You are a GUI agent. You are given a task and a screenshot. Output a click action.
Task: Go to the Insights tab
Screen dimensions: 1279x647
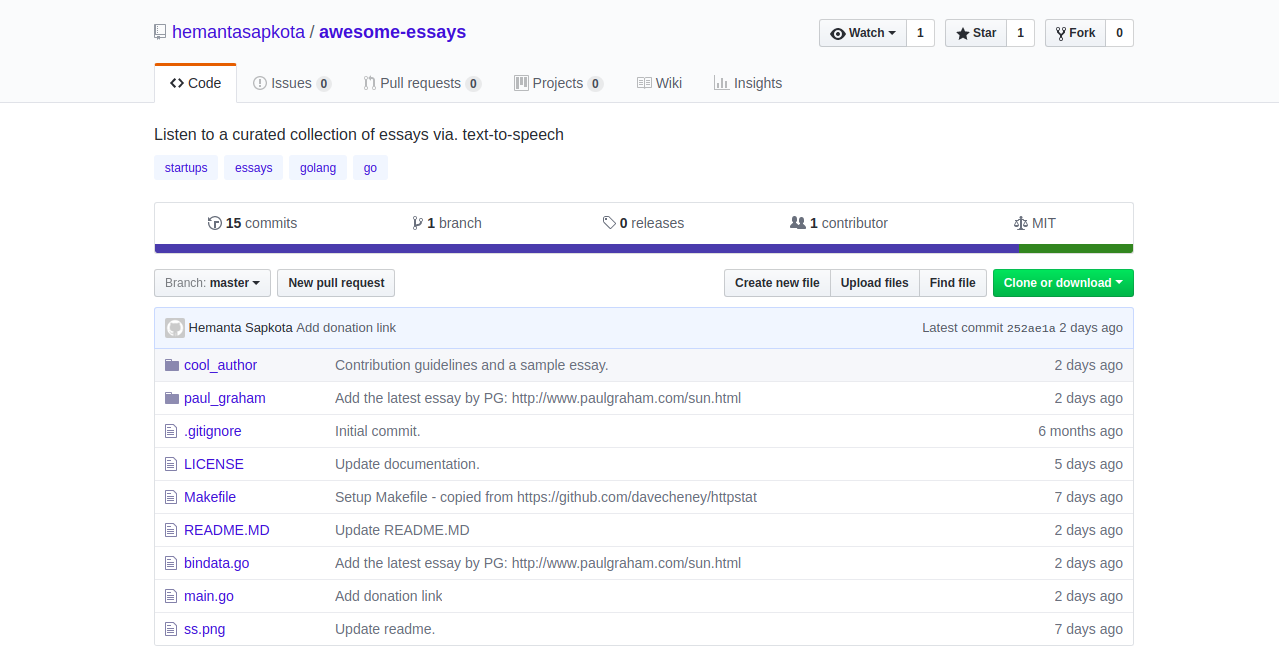click(x=748, y=83)
